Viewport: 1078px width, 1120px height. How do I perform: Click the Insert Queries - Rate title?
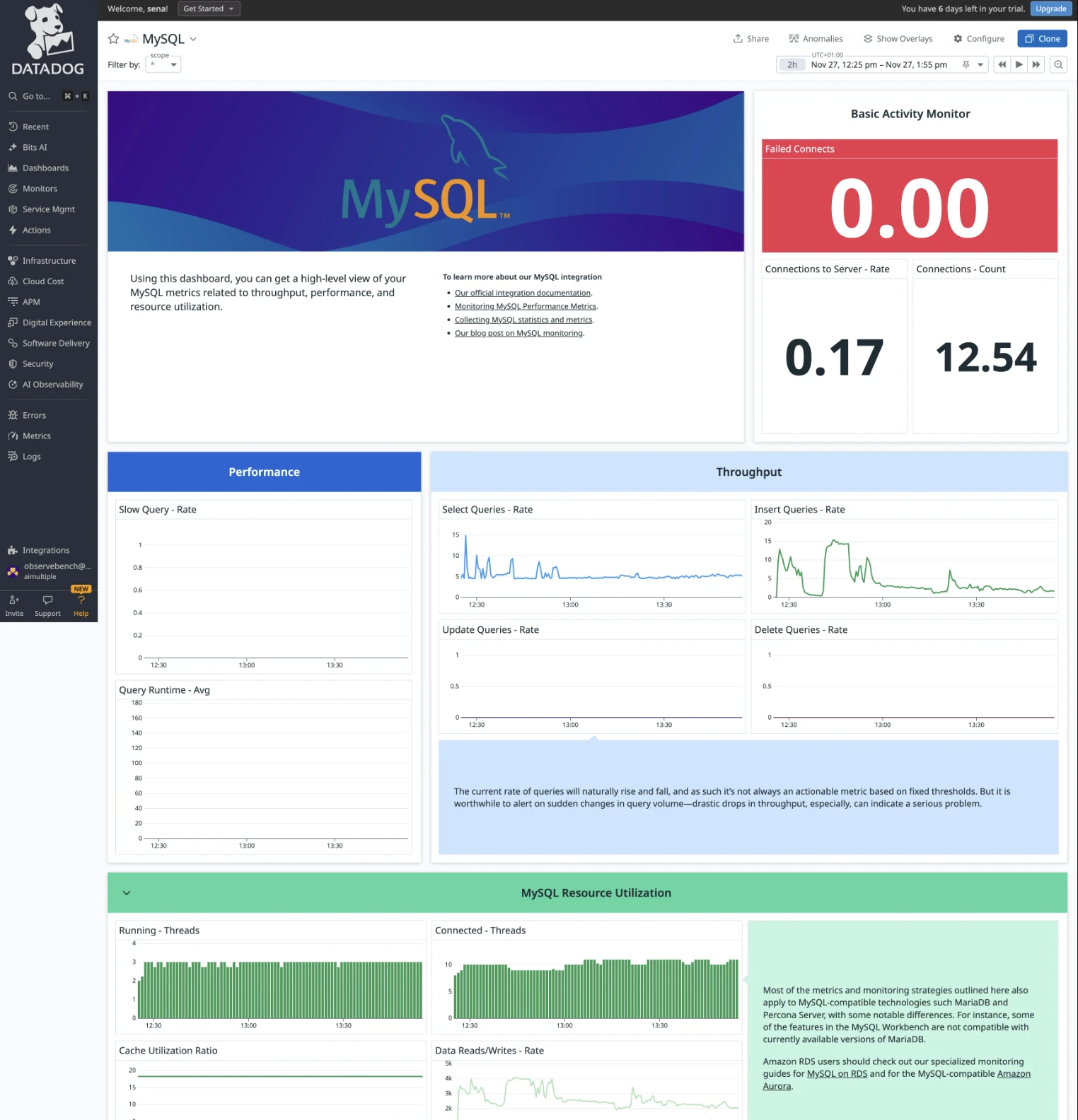click(799, 509)
